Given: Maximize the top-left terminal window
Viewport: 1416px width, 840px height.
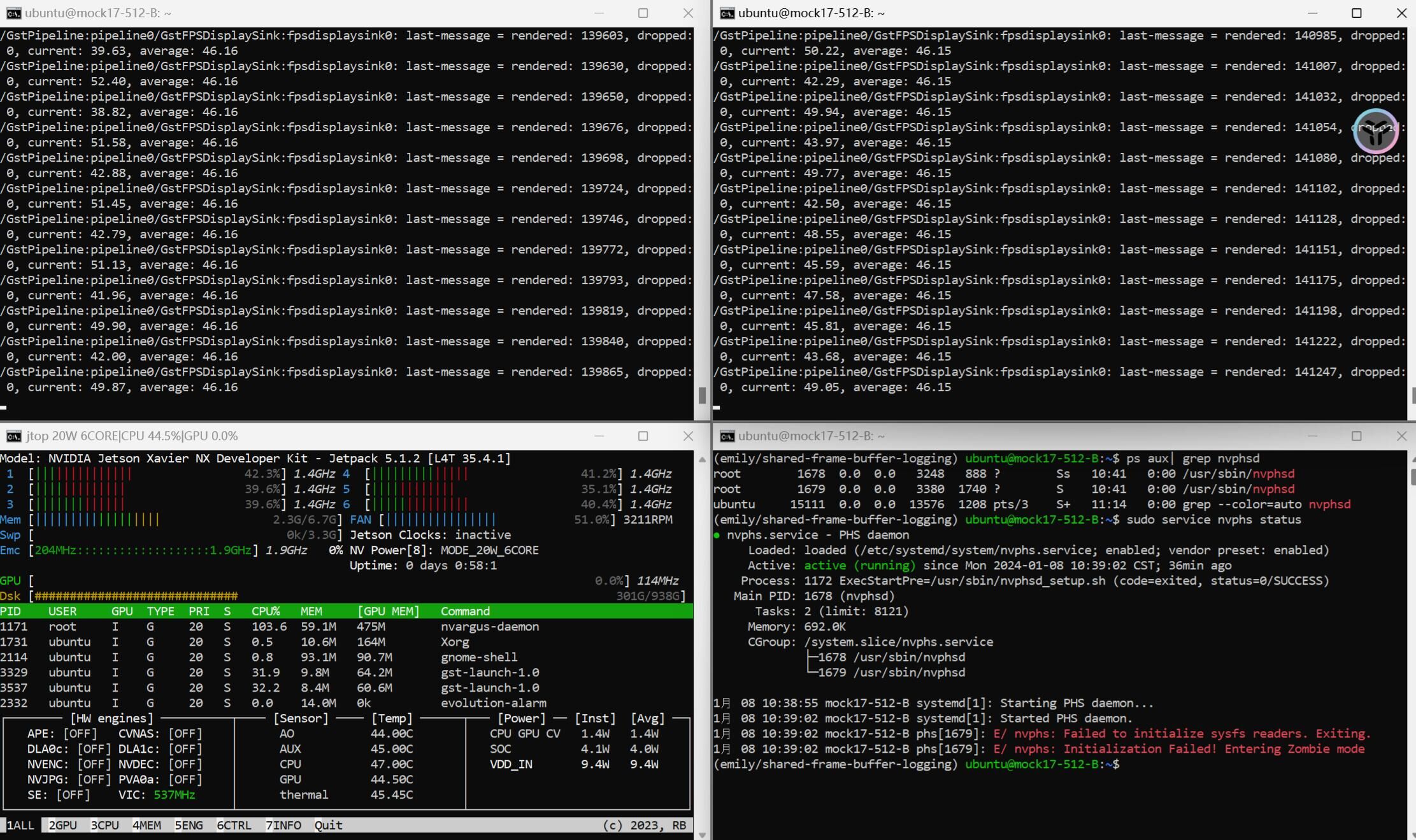Looking at the screenshot, I should tap(643, 13).
